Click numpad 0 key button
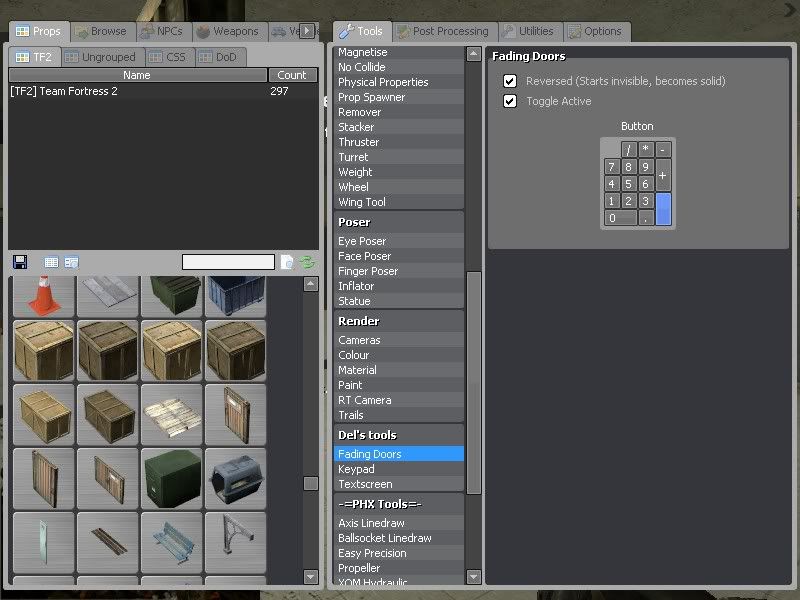 620,218
